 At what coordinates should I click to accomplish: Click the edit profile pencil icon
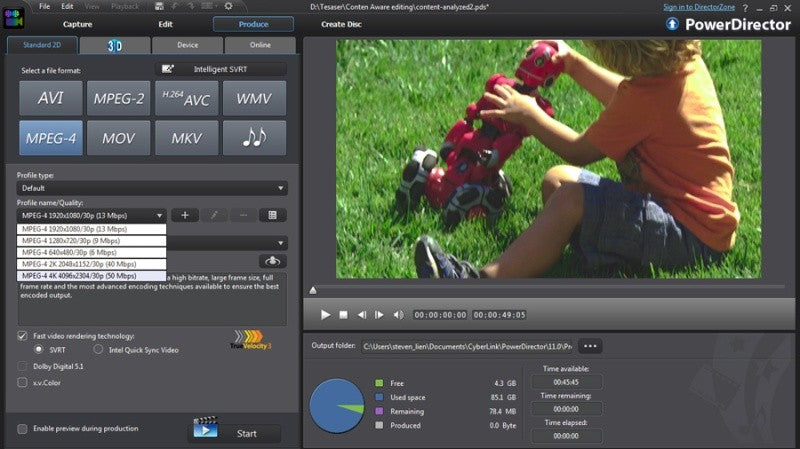214,215
